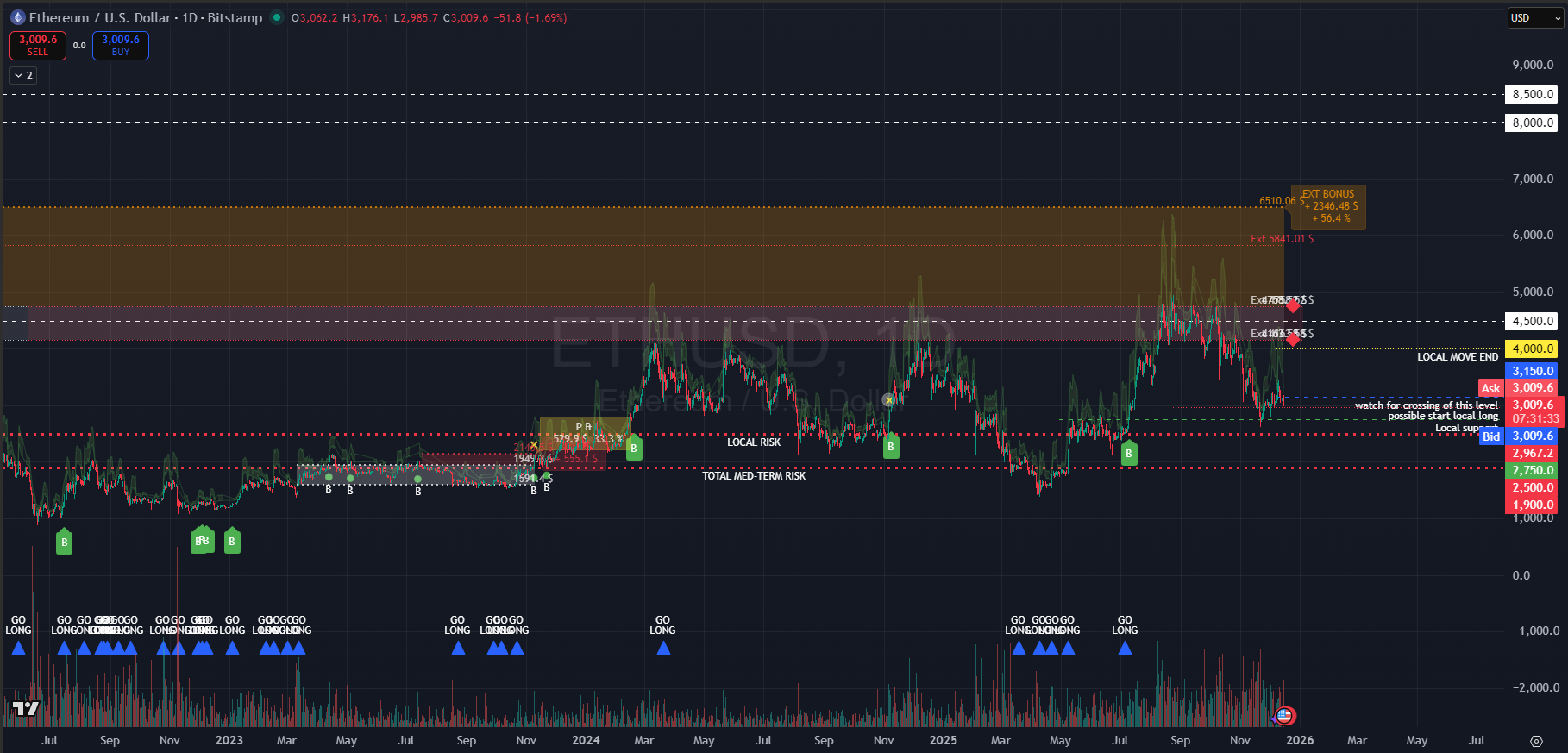Click the red Ask label on price axis
This screenshot has width=1568, height=753.
pos(1490,388)
